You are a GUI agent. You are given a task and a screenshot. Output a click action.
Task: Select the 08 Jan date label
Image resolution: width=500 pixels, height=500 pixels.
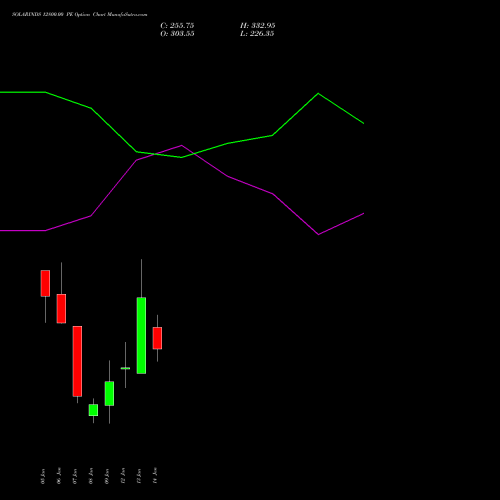pos(91,476)
